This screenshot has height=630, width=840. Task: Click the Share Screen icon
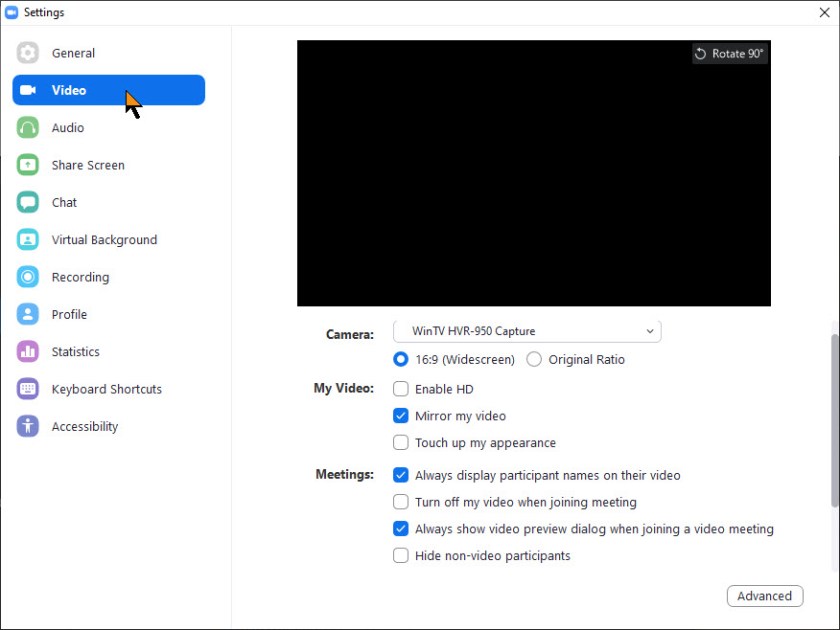[29, 165]
